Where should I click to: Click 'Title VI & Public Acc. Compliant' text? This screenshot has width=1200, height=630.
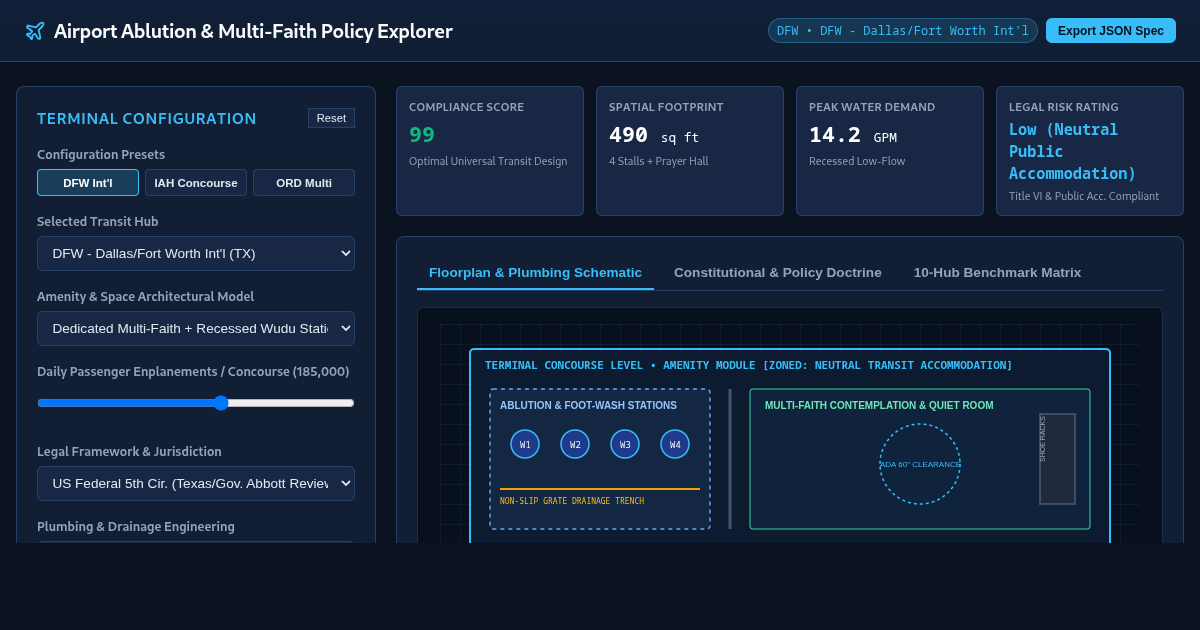[1084, 196]
